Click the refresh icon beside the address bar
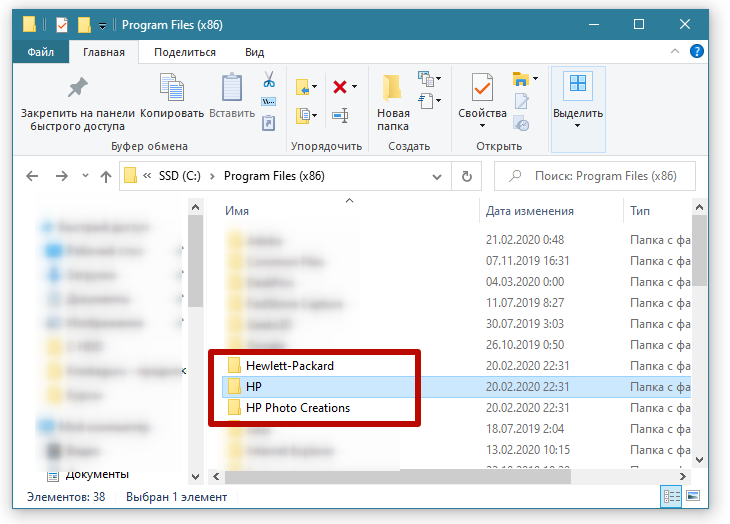The height and width of the screenshot is (524, 730). (466, 176)
